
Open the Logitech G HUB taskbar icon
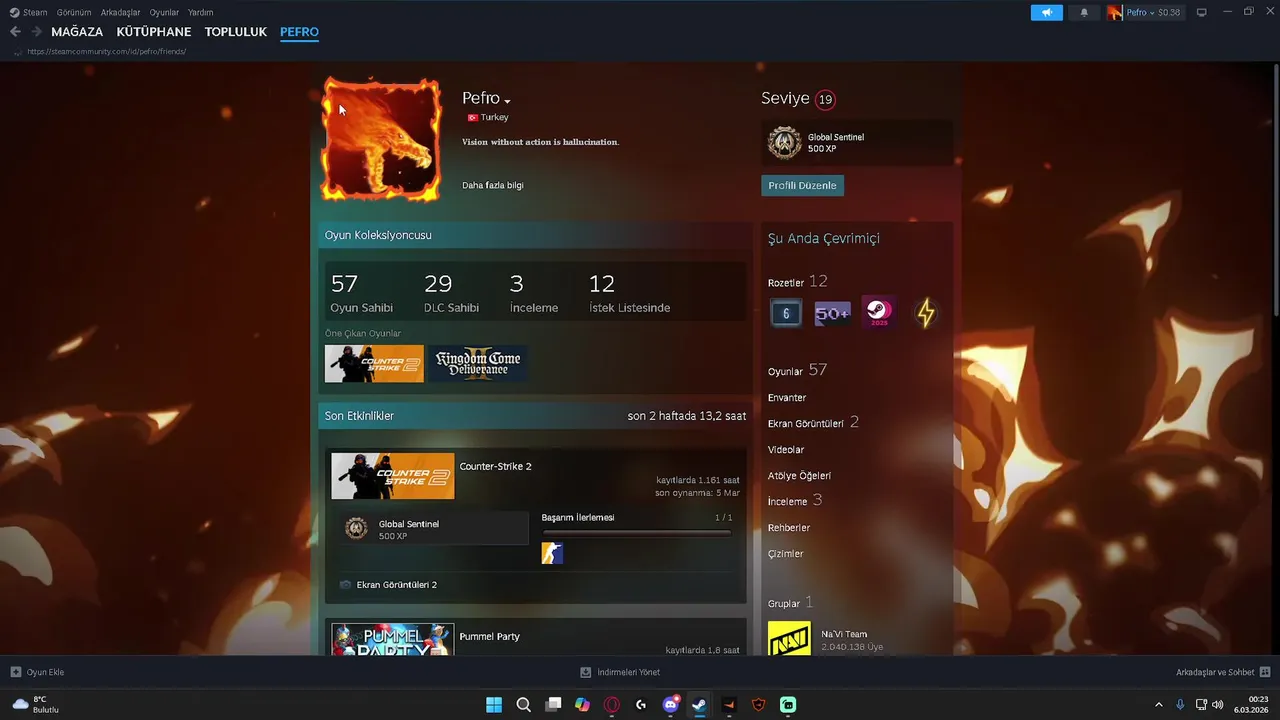coord(641,705)
